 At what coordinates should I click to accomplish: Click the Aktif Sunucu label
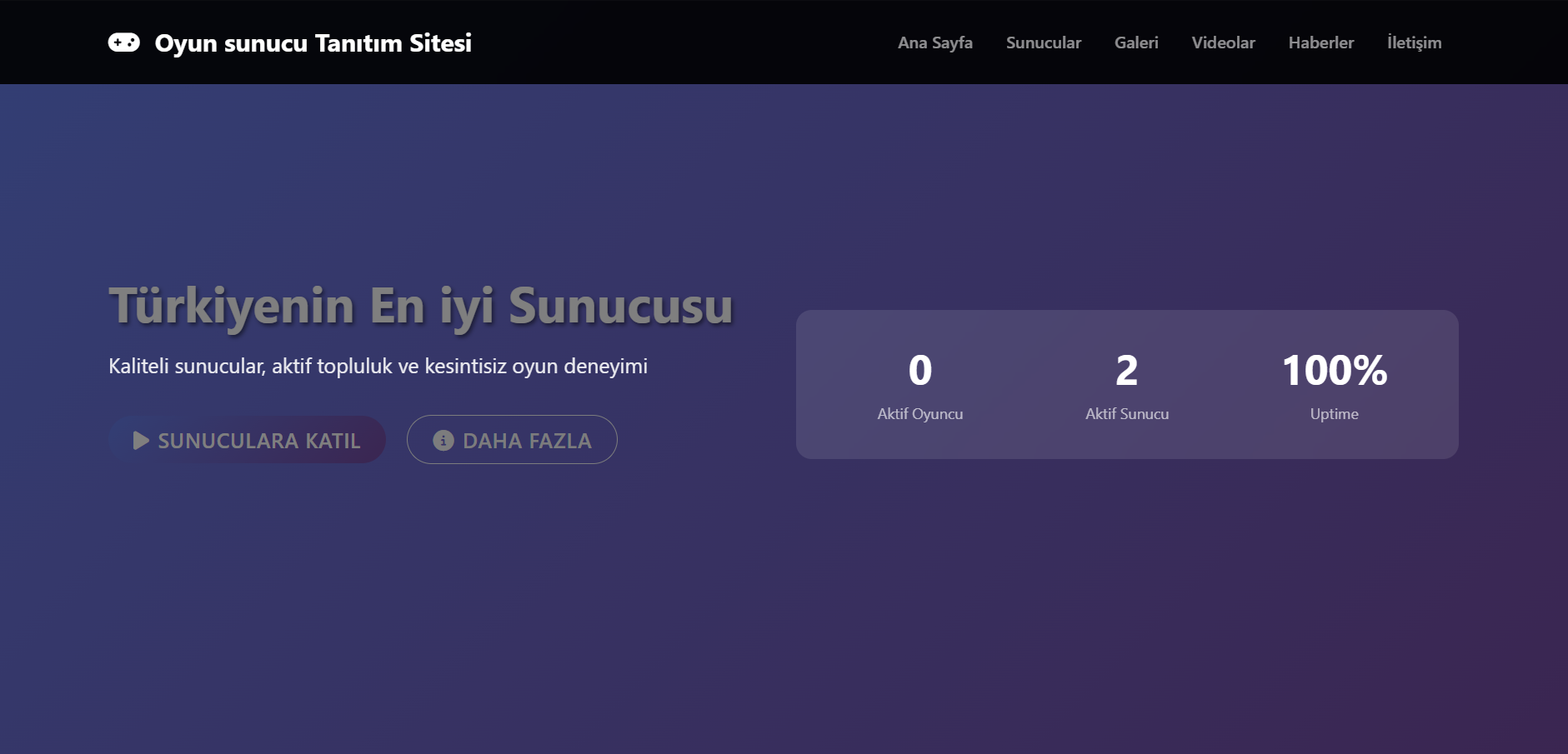[1127, 414]
